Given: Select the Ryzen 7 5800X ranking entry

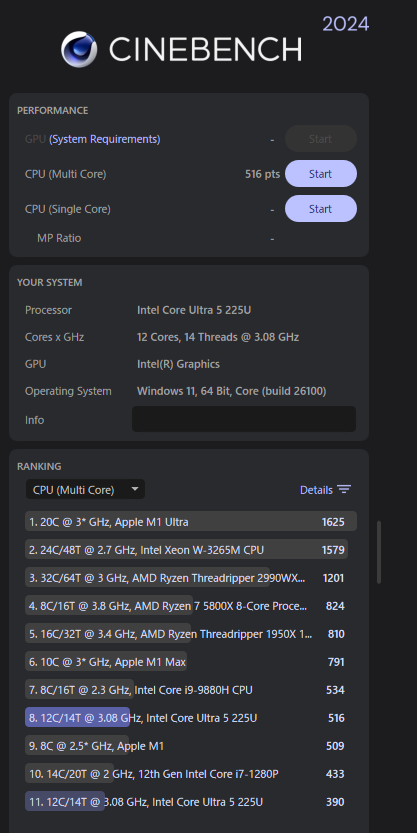Looking at the screenshot, I should tap(191, 606).
